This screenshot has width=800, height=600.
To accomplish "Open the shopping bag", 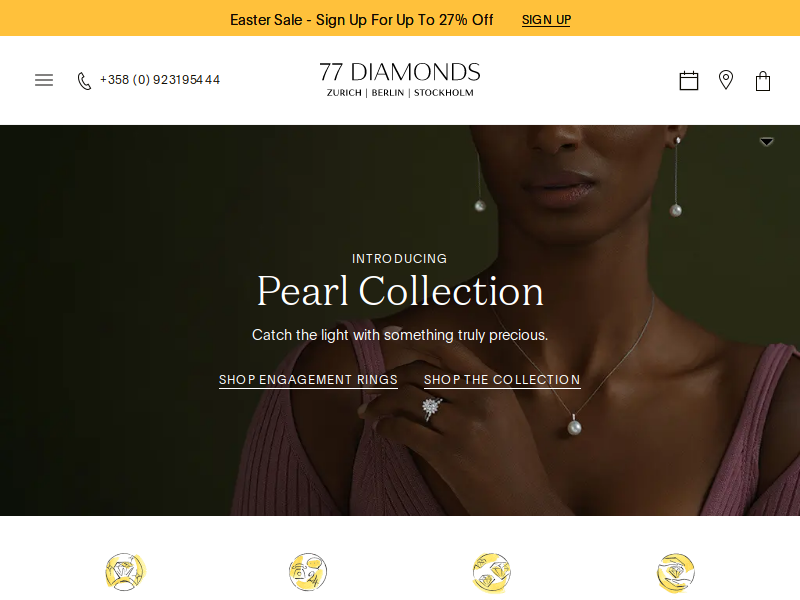I will [x=763, y=81].
